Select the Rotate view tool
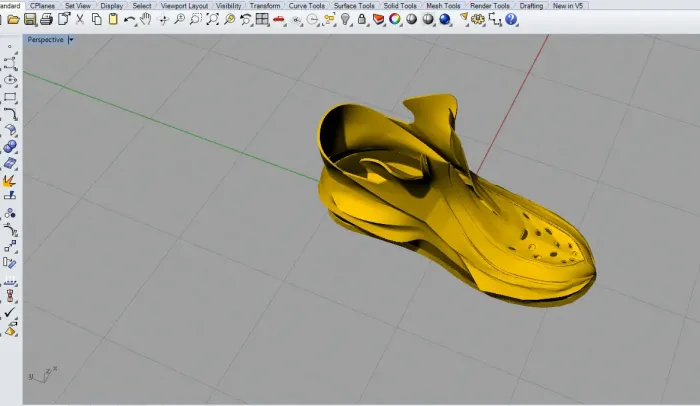This screenshot has width=700, height=406. 163,20
